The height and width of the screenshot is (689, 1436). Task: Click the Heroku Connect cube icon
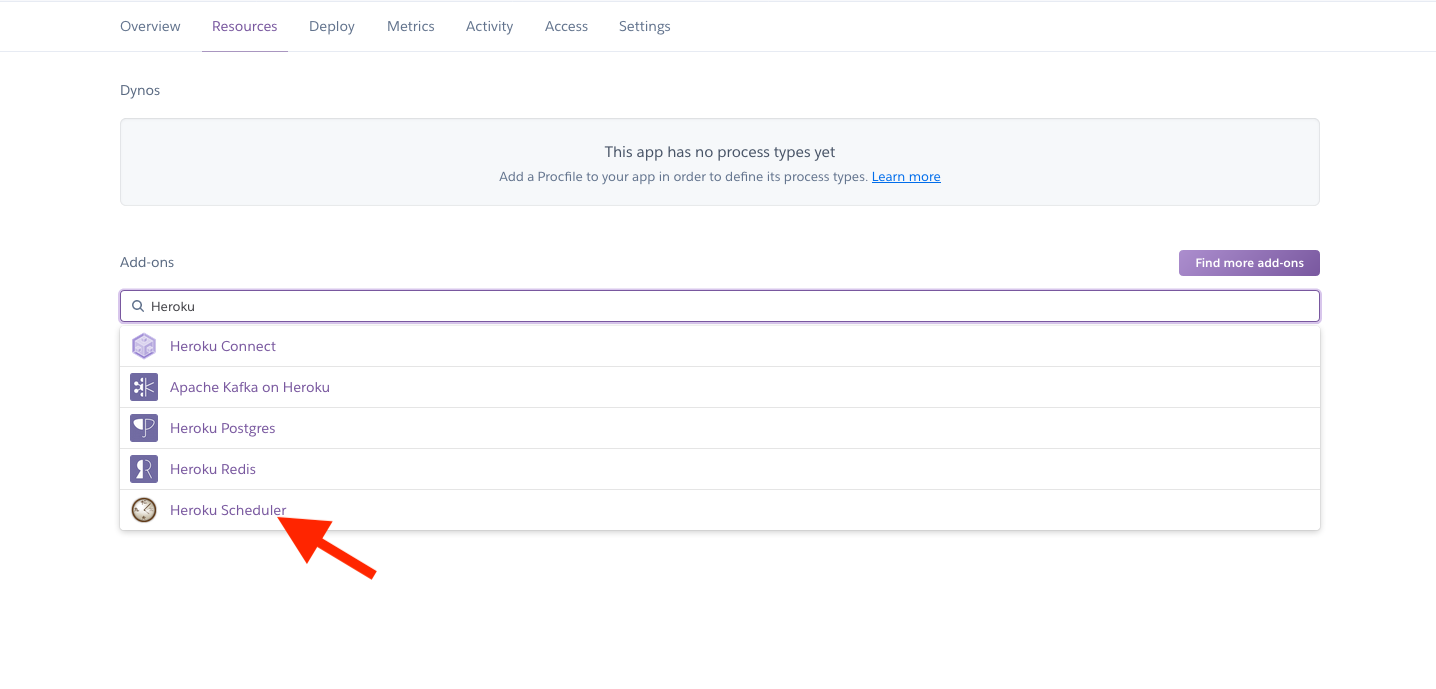click(144, 346)
